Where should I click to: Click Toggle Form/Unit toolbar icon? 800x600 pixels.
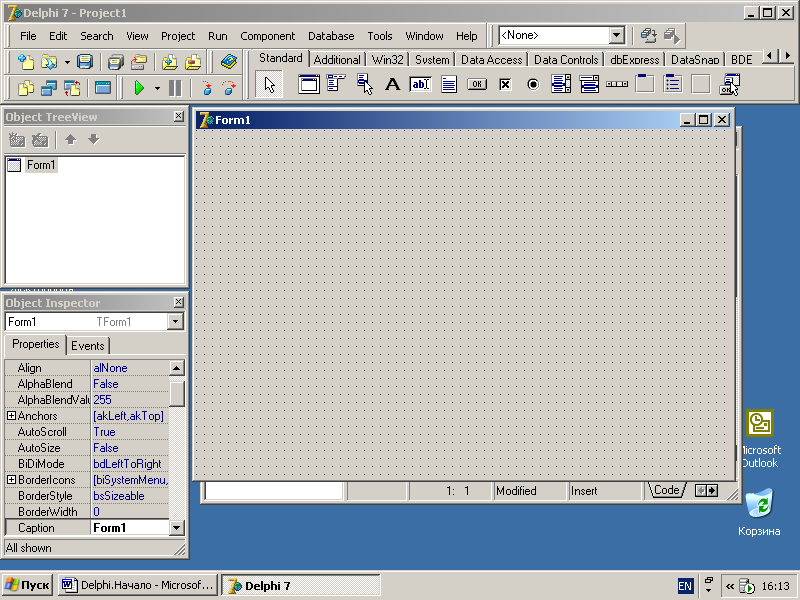pos(72,88)
